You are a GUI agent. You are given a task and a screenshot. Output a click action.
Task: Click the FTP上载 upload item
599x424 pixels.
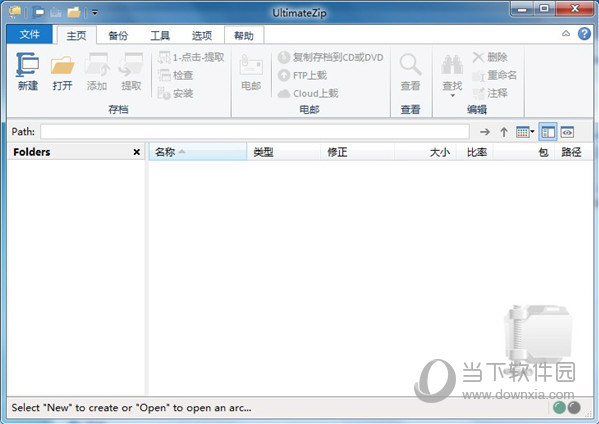click(x=303, y=75)
